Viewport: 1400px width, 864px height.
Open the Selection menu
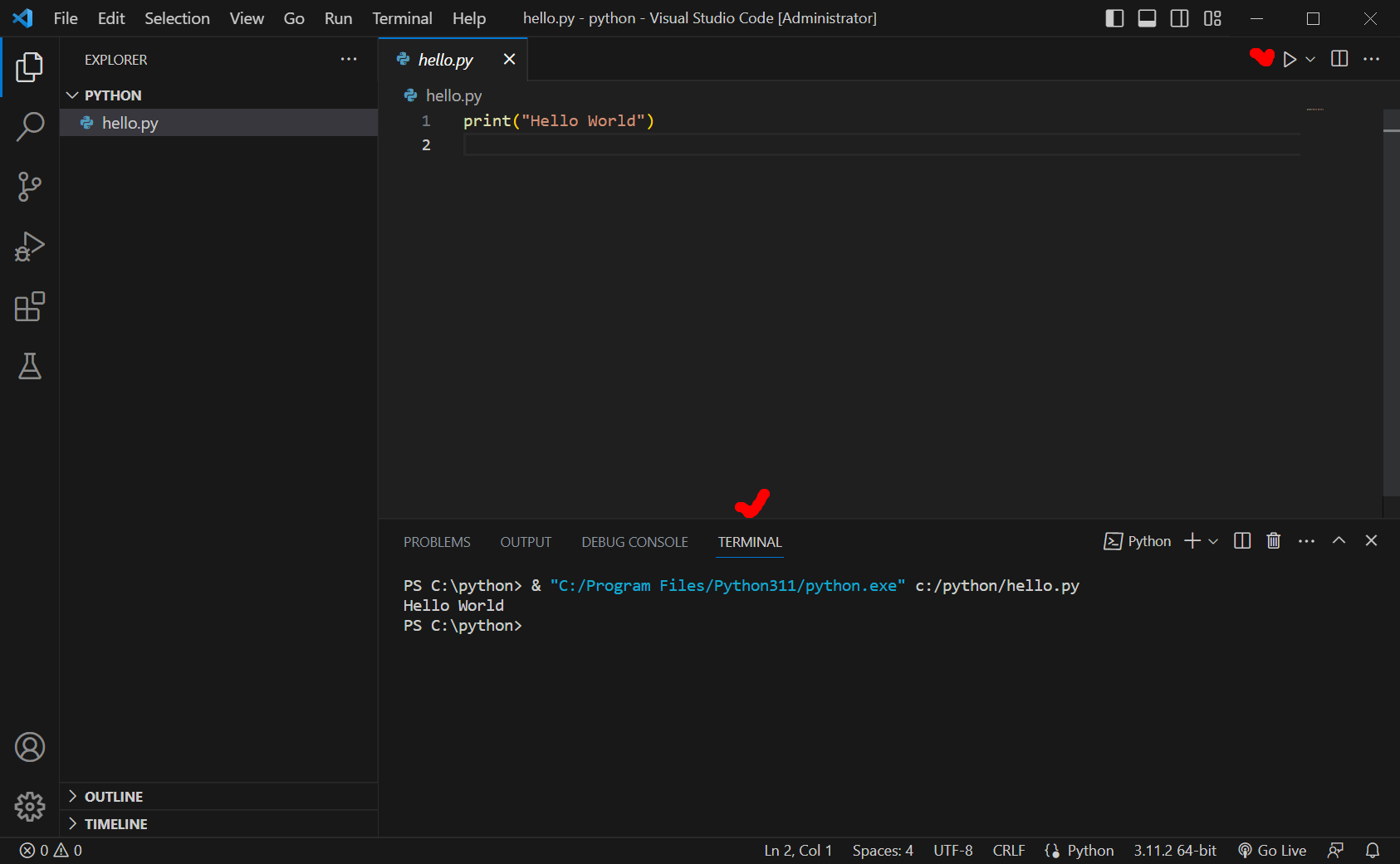177,18
